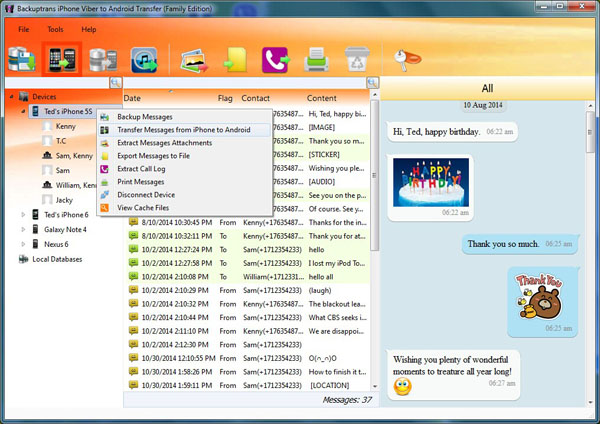600x424 pixels.
Task: Choose Disconnect Device from context menu
Action: pos(184,195)
